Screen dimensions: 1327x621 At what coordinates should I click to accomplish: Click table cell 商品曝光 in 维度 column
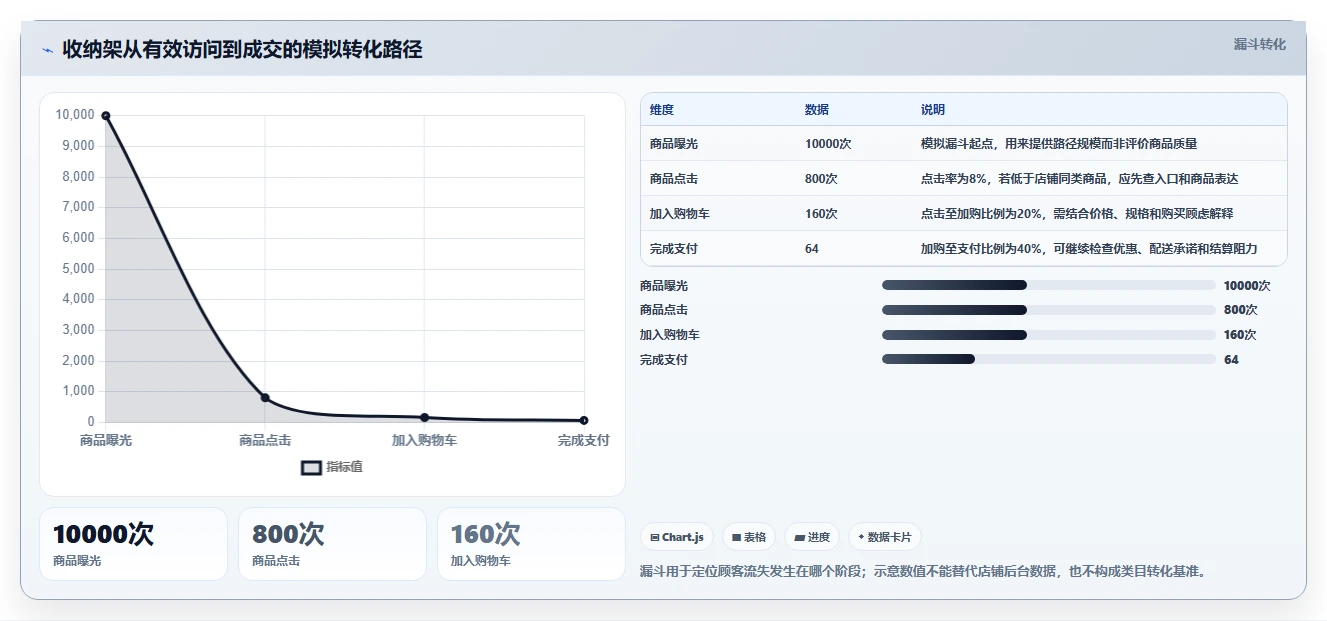coord(674,144)
